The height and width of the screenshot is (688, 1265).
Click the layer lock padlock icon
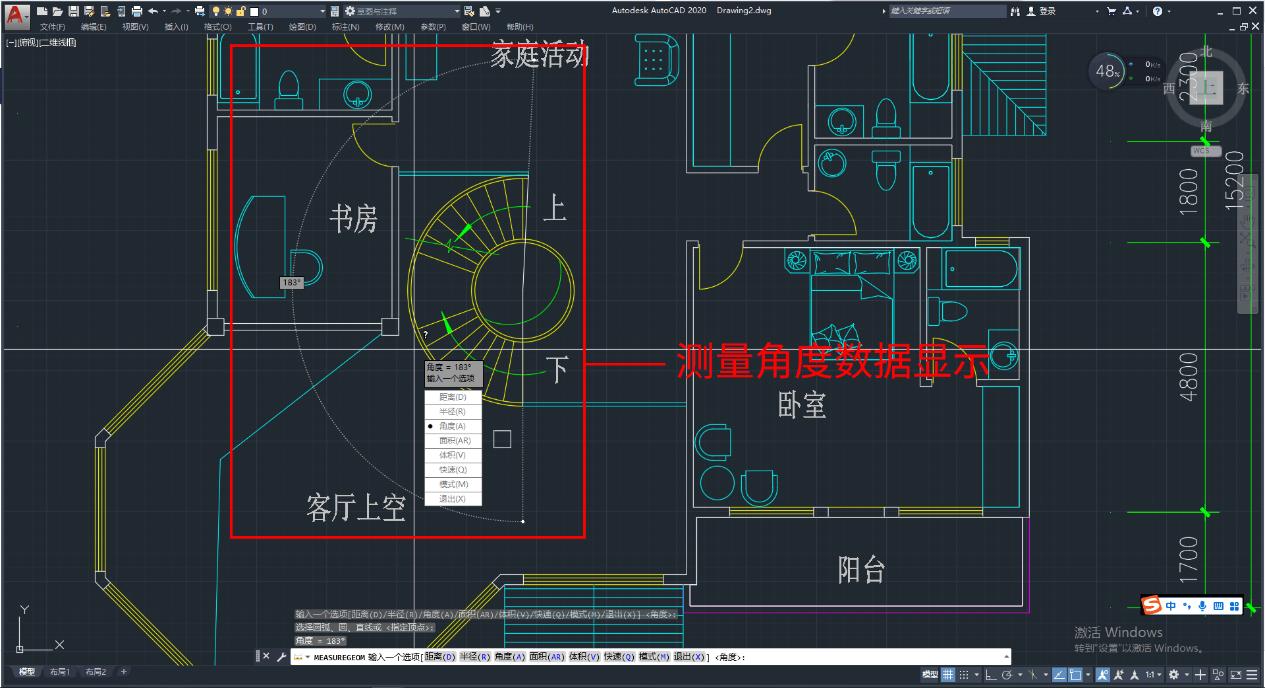[x=242, y=10]
